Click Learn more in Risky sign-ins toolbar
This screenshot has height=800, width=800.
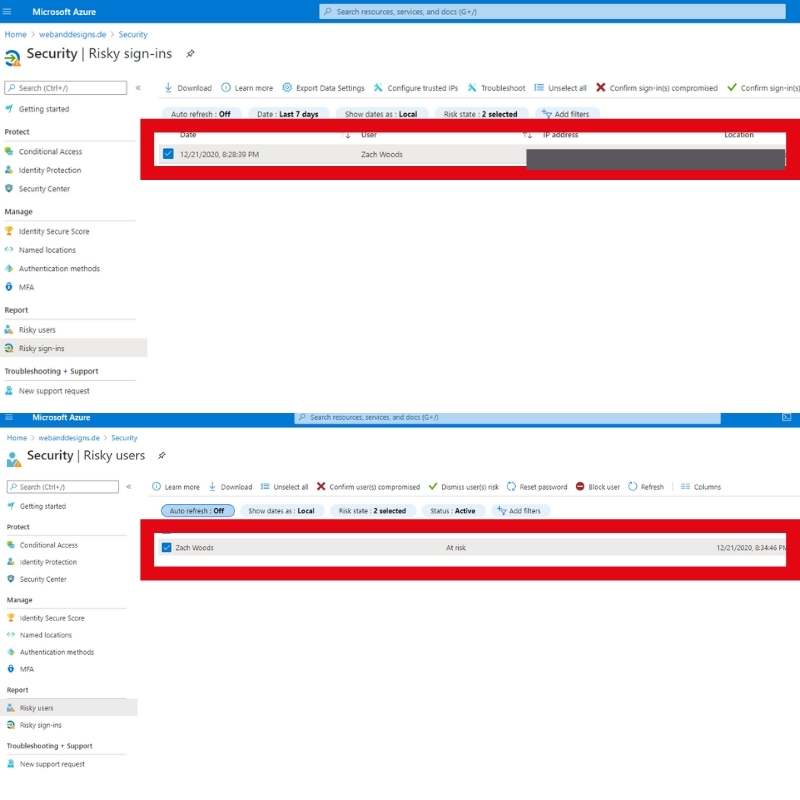point(247,88)
